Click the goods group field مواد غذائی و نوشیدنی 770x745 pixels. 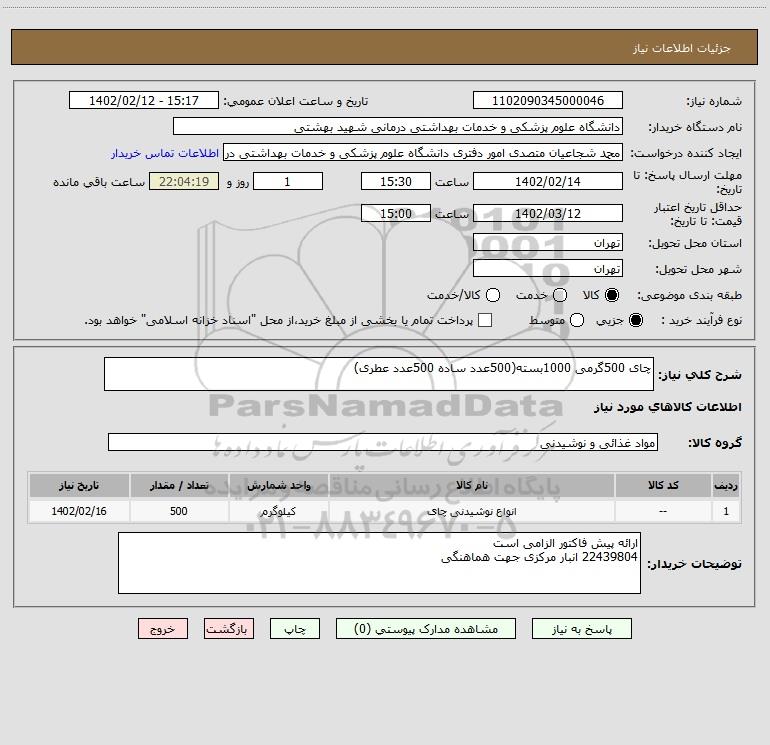pos(383,442)
